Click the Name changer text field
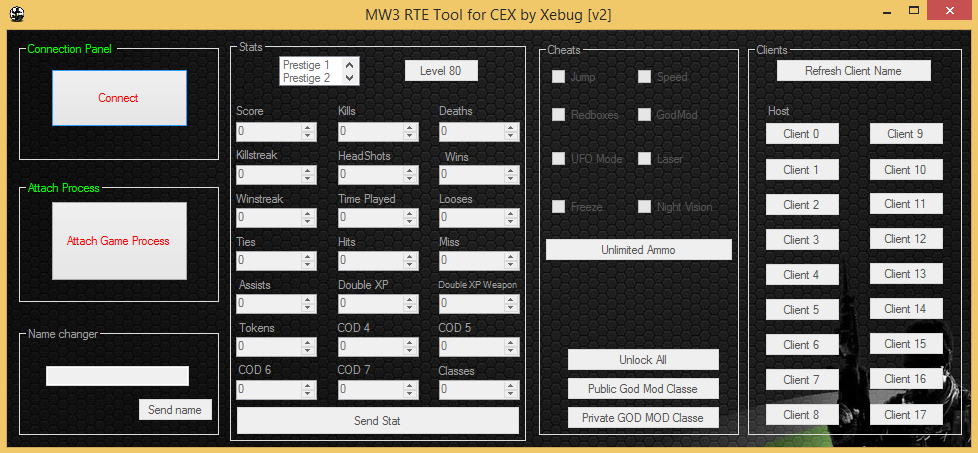Viewport: 978px width, 453px height. (x=117, y=376)
